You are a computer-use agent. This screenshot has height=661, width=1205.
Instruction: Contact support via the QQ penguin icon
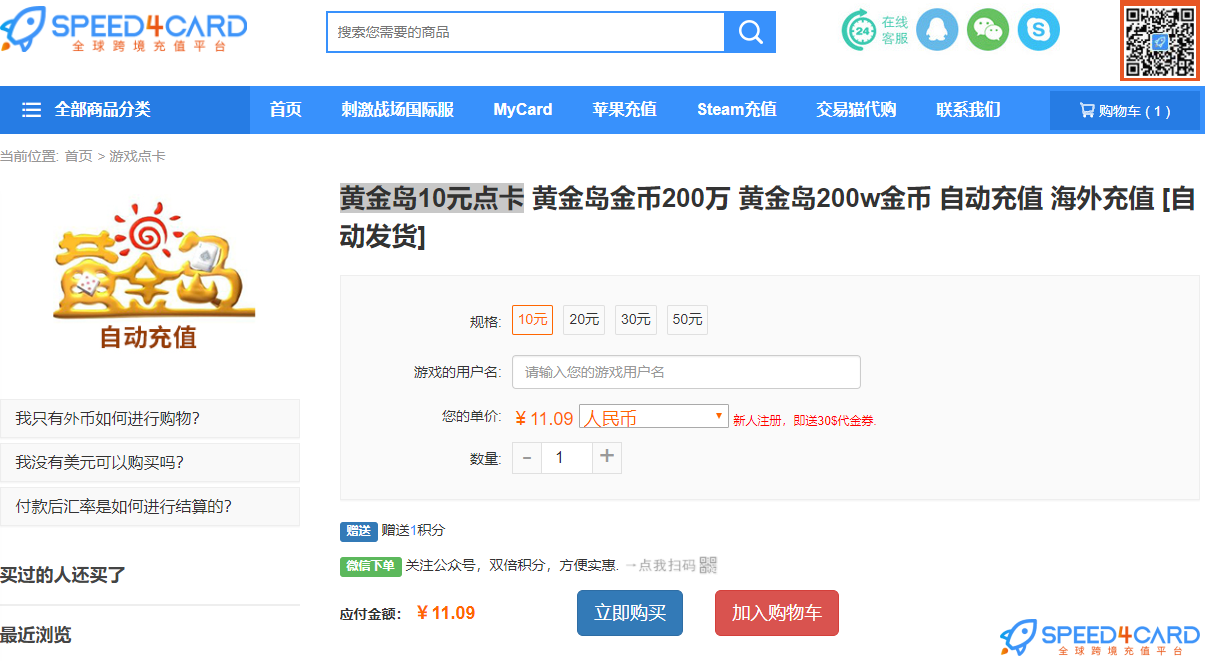(937, 30)
